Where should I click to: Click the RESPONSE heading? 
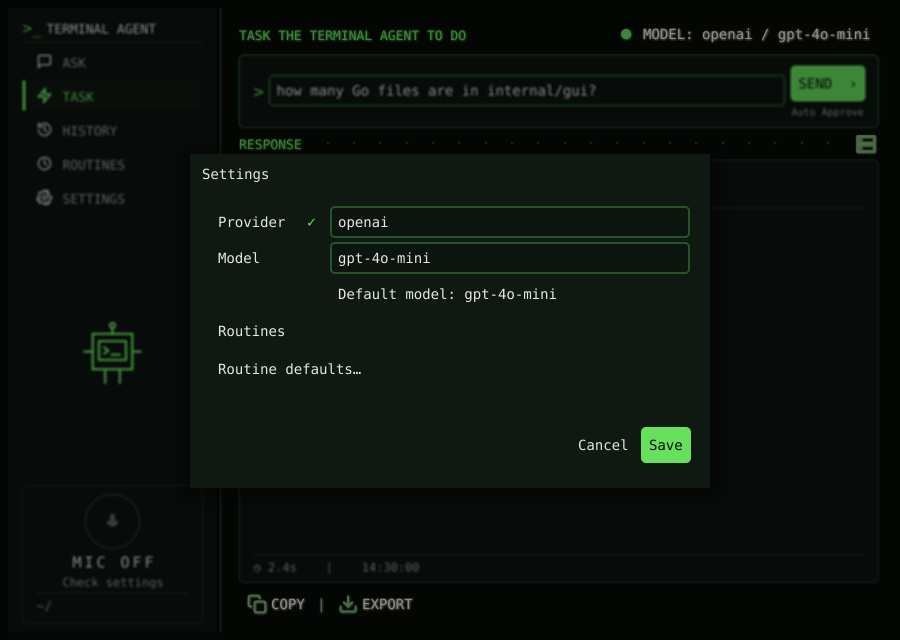point(270,144)
